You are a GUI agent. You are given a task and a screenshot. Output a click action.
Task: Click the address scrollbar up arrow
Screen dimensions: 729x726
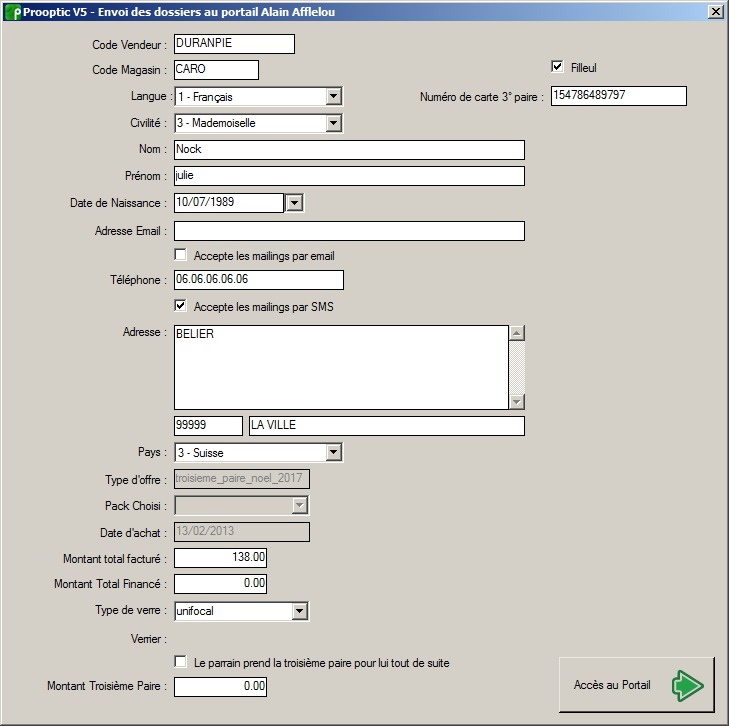pyautogui.click(x=517, y=333)
